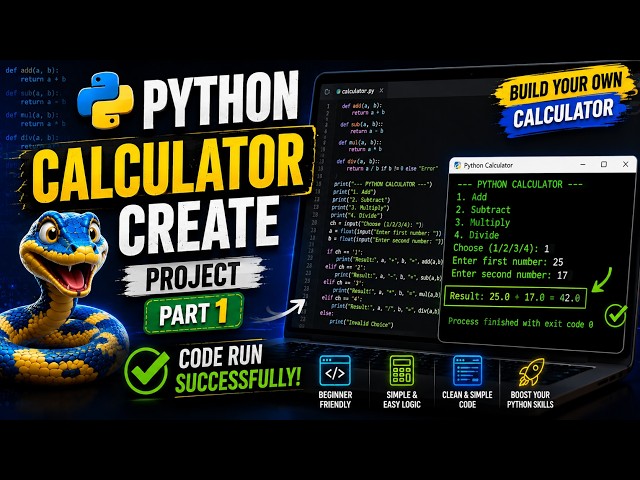The height and width of the screenshot is (480, 640).
Task: Close the calculator.py editor tab
Action: click(381, 90)
